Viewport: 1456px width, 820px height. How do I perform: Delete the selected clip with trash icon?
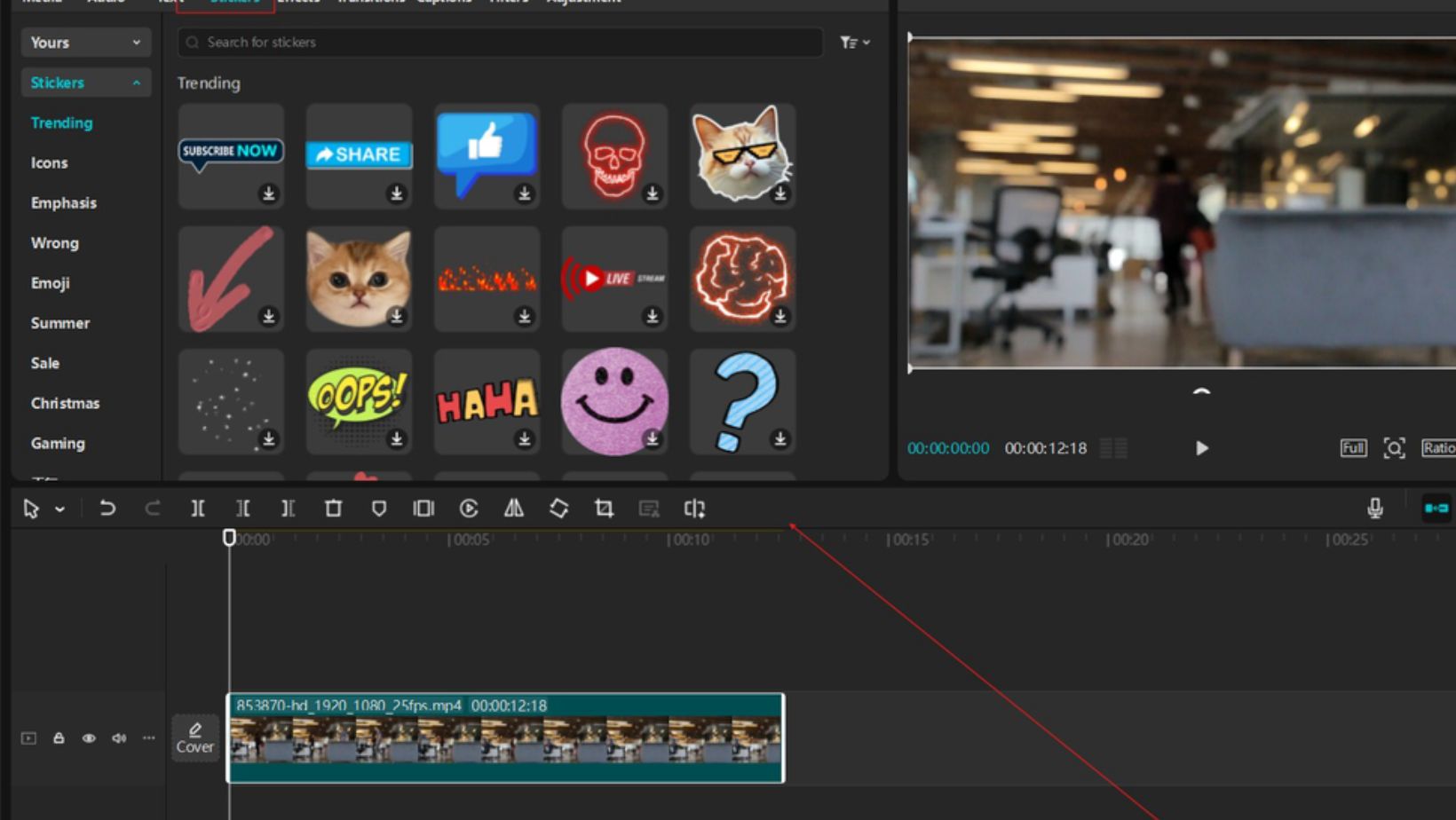333,509
